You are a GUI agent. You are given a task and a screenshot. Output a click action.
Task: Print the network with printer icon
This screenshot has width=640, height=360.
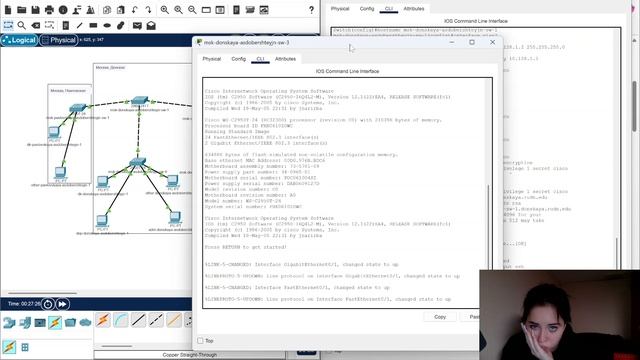coord(49,10)
